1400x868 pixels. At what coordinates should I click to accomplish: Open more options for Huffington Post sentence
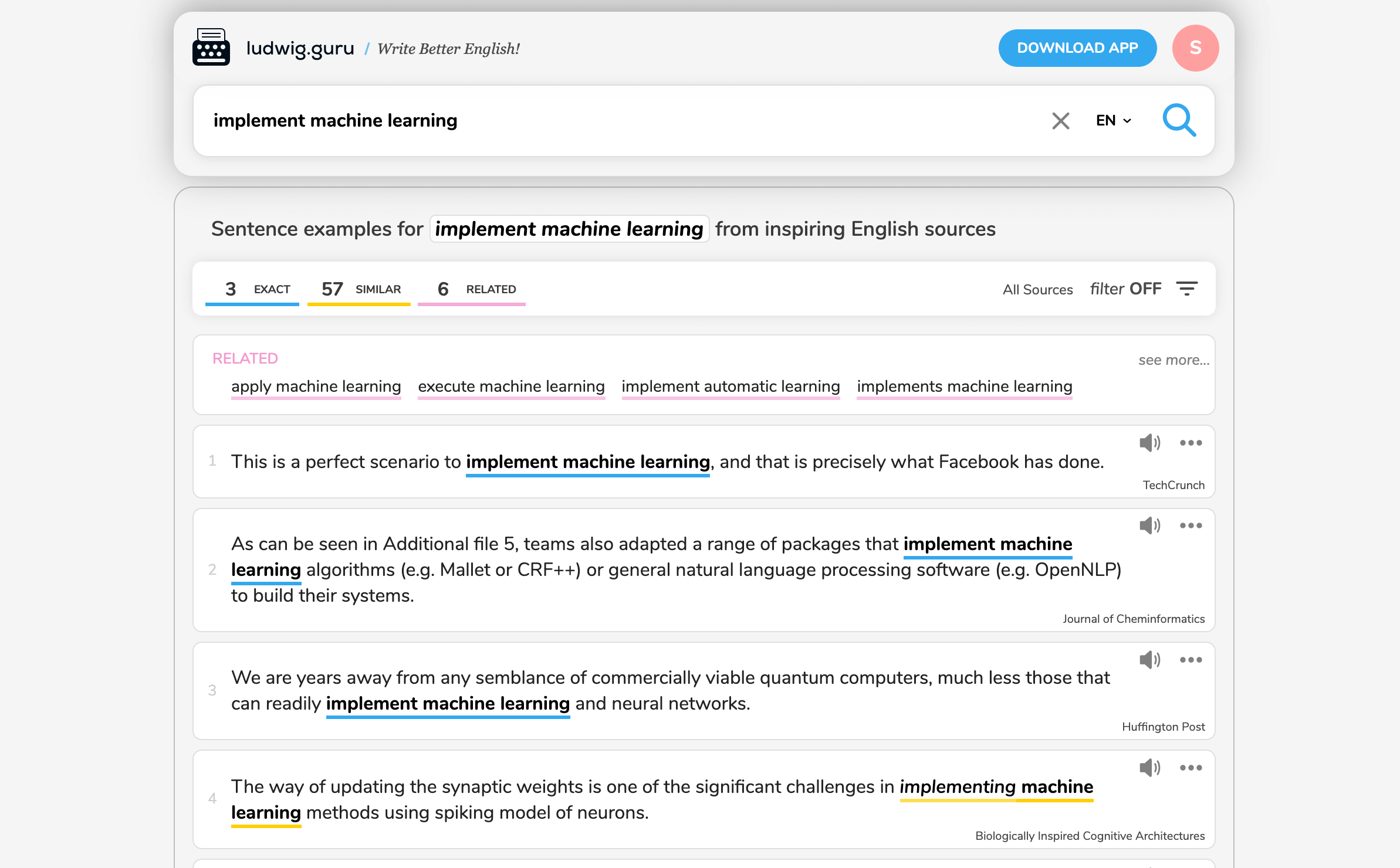(x=1191, y=660)
